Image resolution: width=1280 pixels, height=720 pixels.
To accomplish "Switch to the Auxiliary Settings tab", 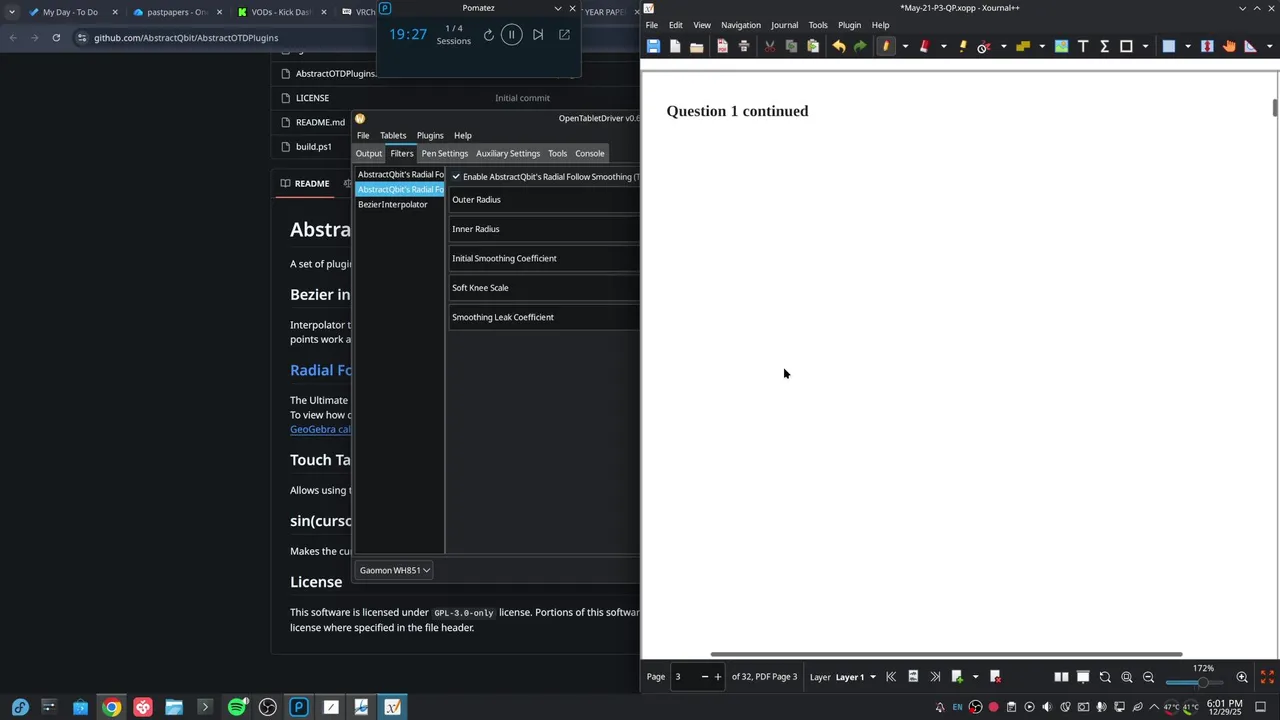I will pyautogui.click(x=508, y=153).
